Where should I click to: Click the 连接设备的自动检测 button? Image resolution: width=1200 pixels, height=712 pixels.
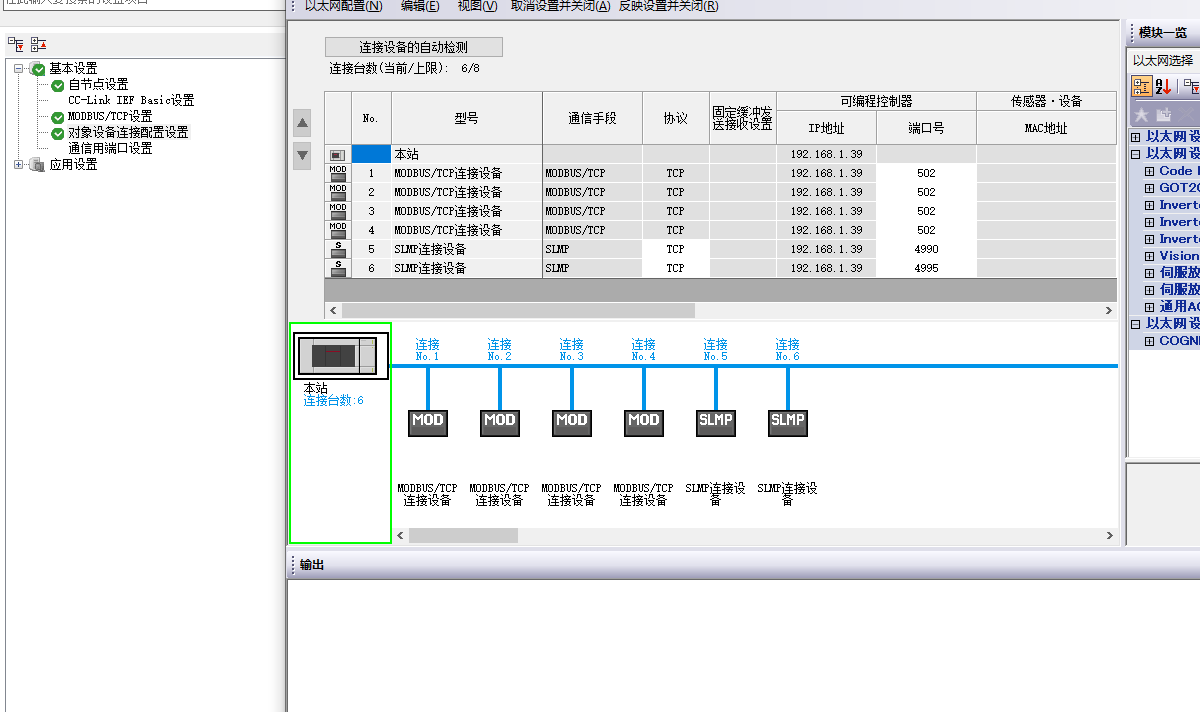[x=413, y=47]
